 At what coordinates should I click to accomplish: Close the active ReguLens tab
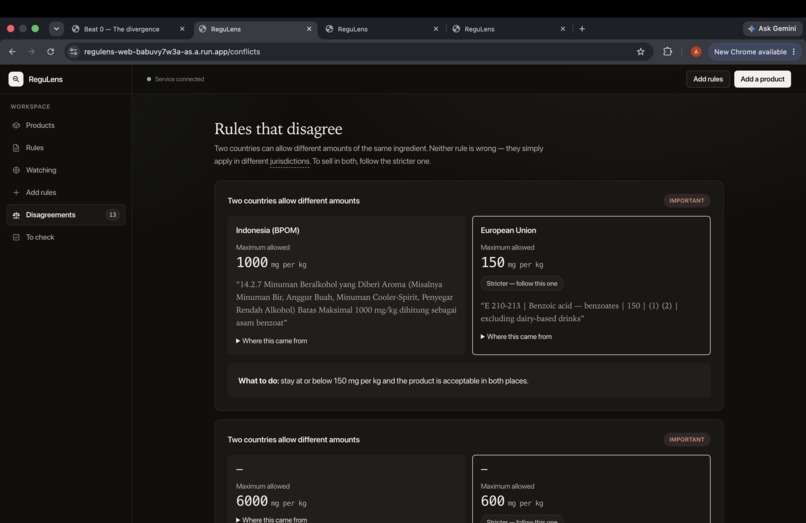(x=309, y=29)
